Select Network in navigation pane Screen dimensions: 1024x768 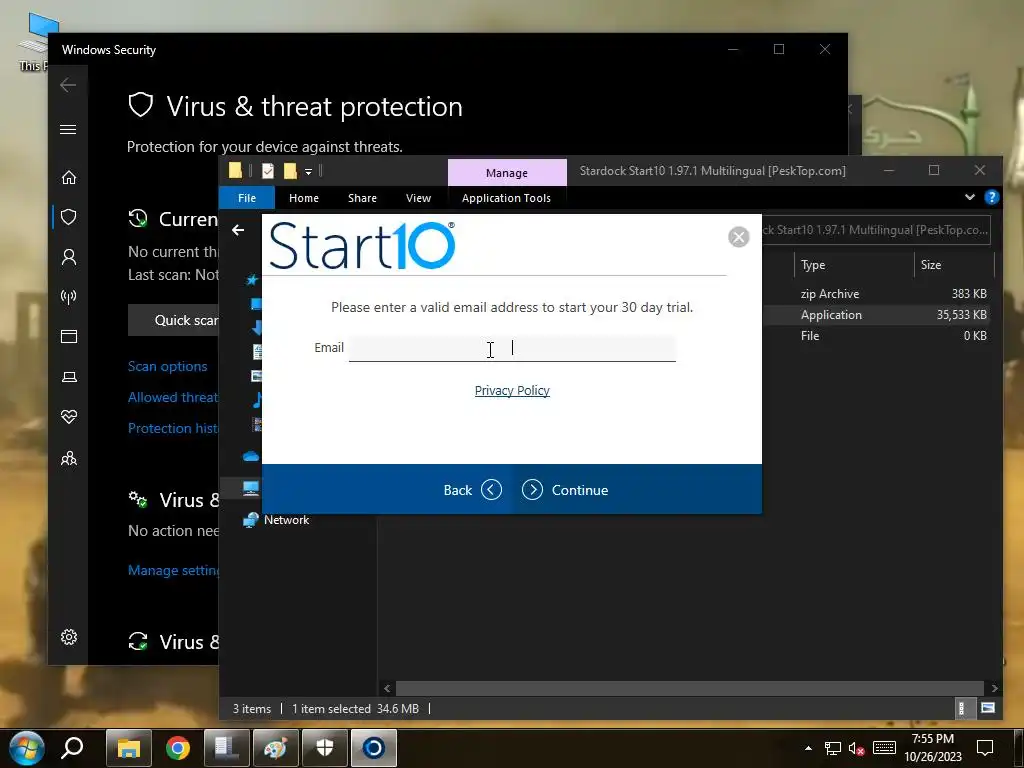286,520
